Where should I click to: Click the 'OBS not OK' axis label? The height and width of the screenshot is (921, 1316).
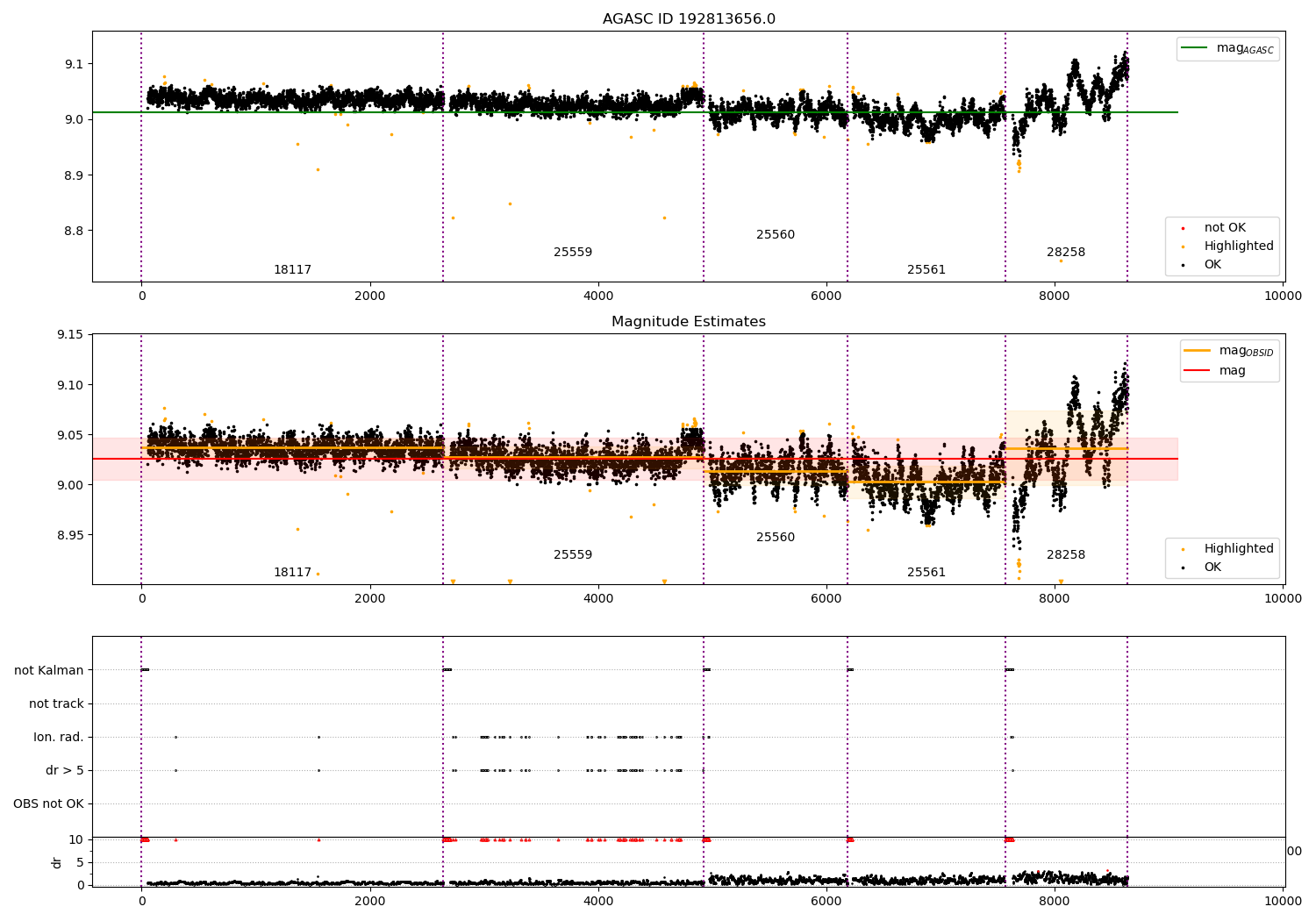(x=49, y=803)
